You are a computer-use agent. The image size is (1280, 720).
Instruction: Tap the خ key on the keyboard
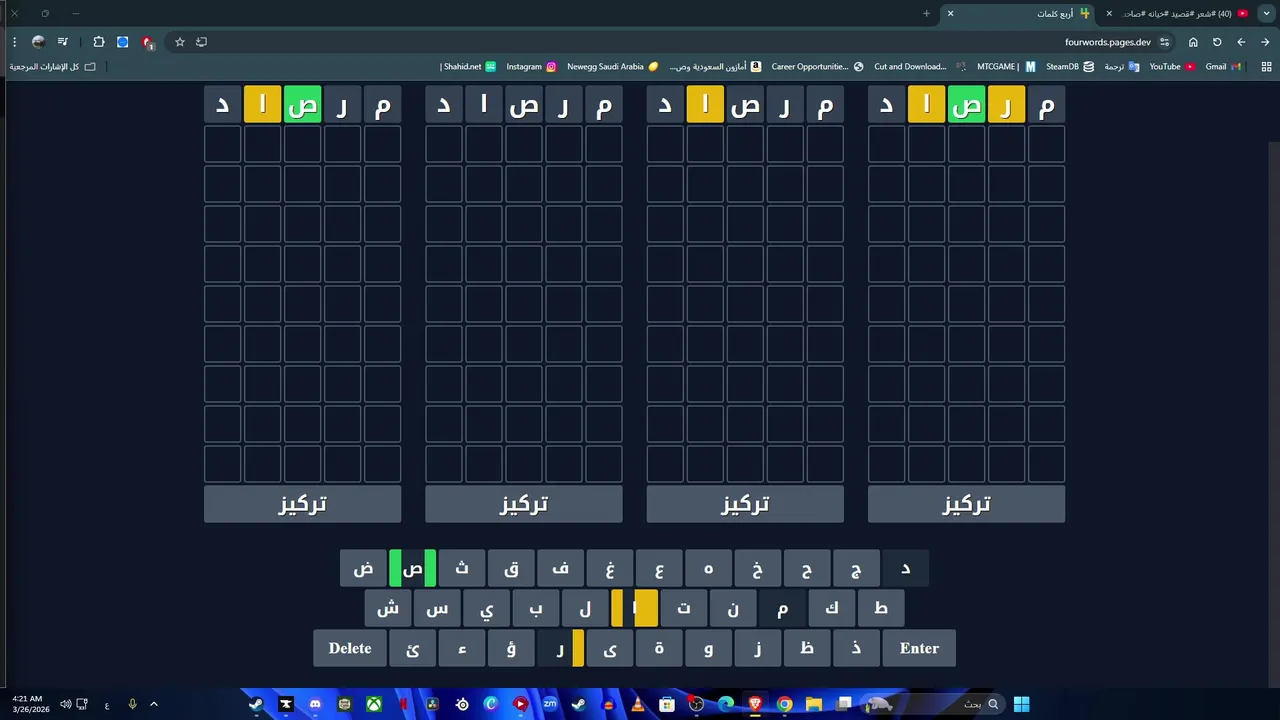coord(757,568)
